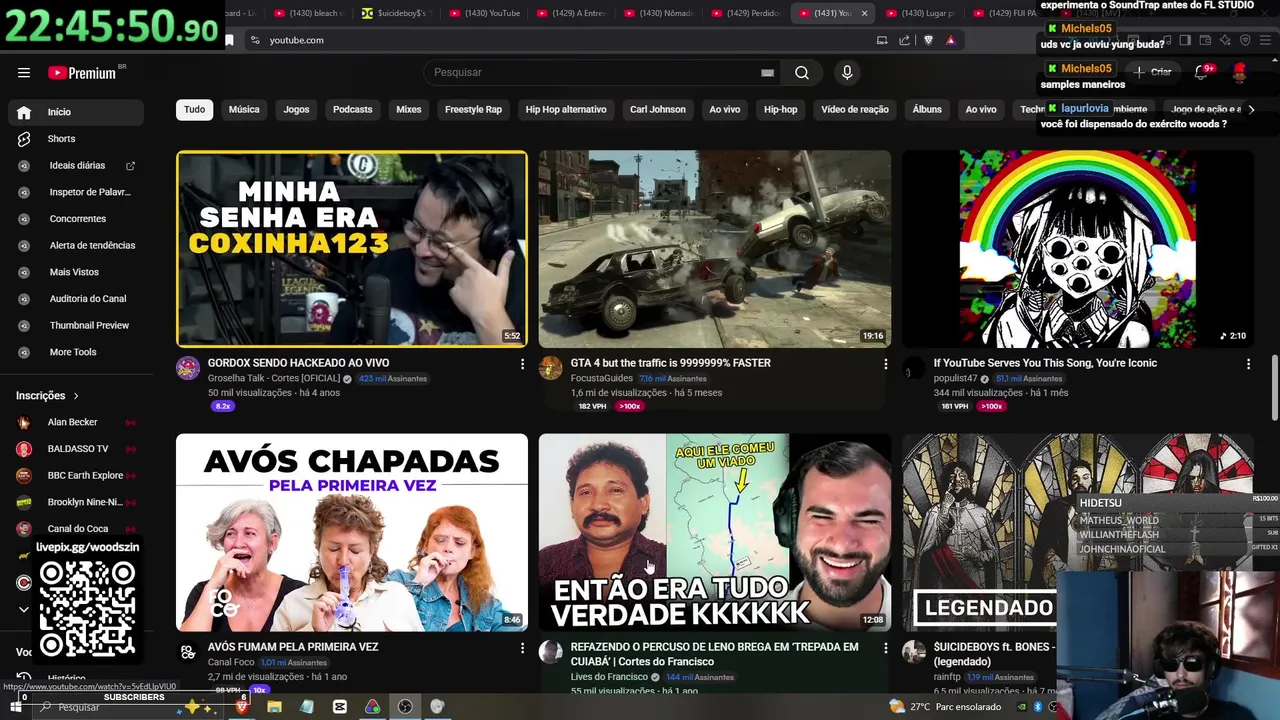1280x720 pixels.
Task: Open options menu for GORDOX SENDO HACKEADO video
Action: click(522, 364)
